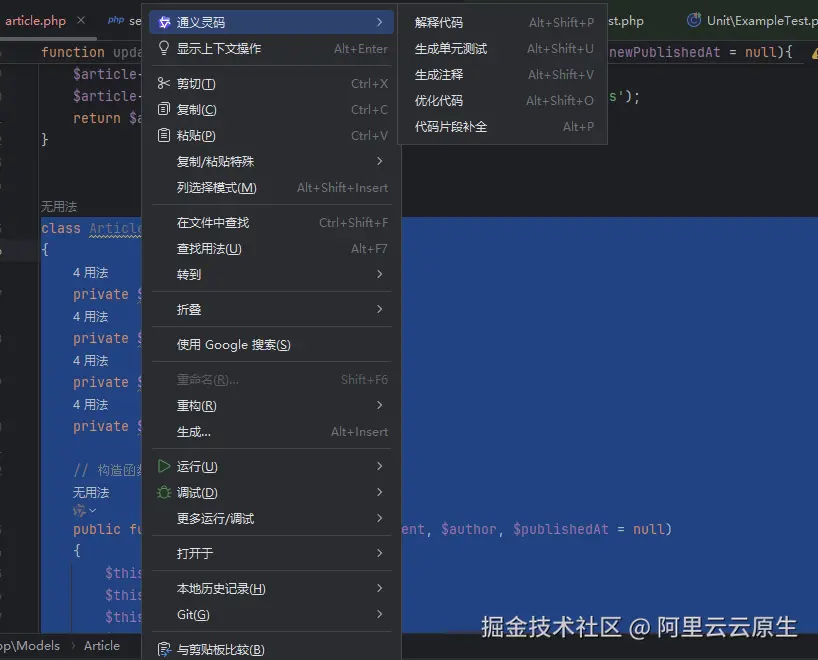Select 使用 Google 搜索(S)
This screenshot has width=818, height=660.
click(x=271, y=344)
